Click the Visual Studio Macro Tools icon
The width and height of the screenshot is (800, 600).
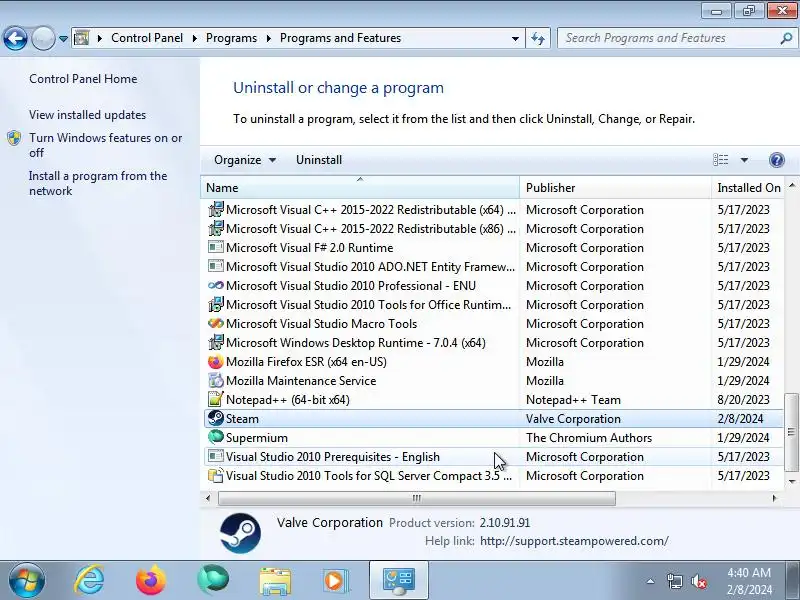tap(216, 323)
